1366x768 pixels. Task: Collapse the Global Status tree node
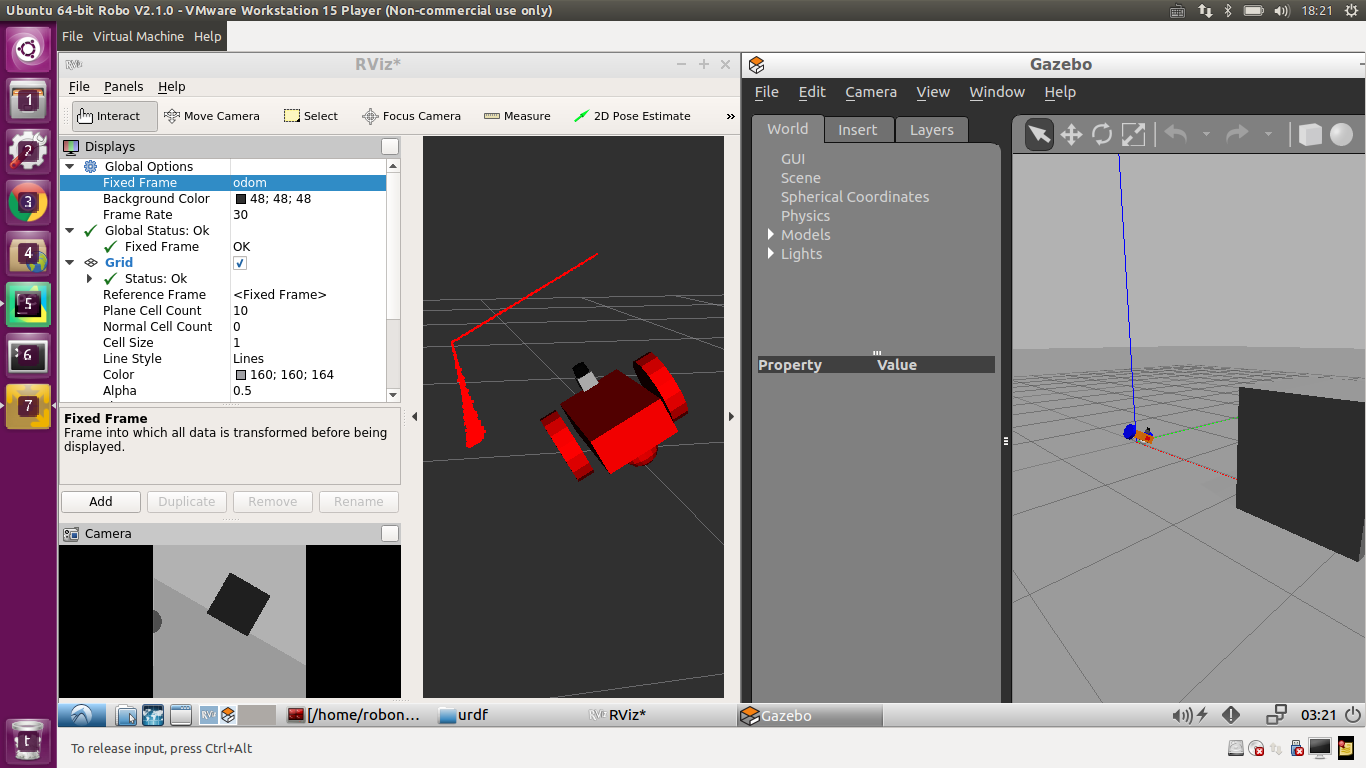pos(70,231)
